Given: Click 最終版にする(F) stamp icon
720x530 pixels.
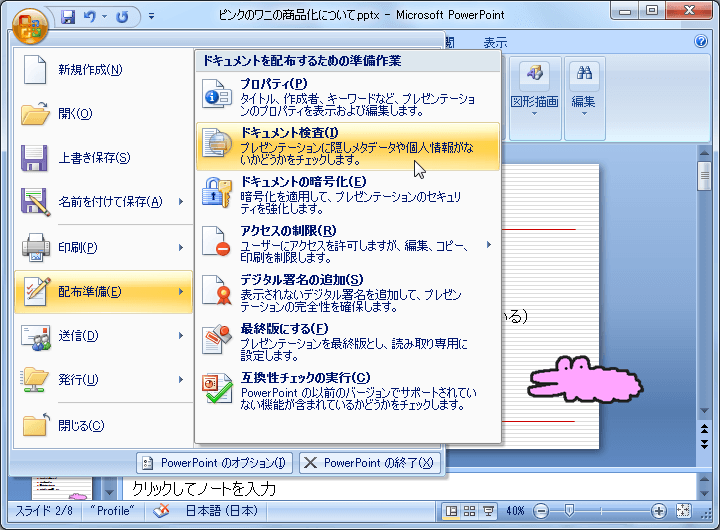Looking at the screenshot, I should (217, 339).
